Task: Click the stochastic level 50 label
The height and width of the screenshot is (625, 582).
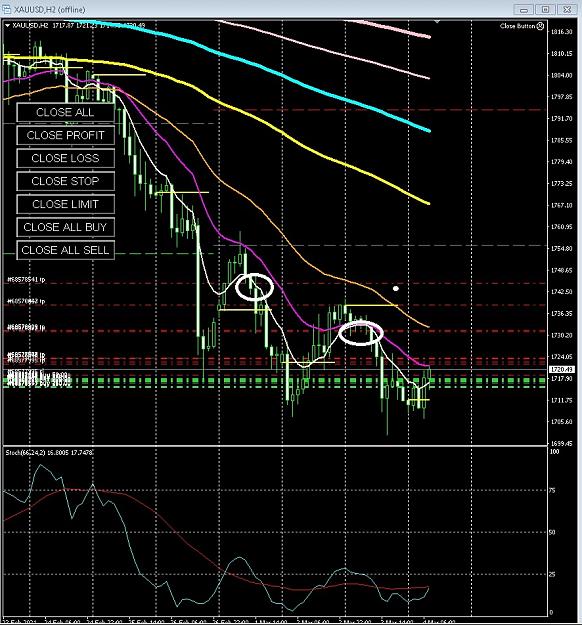Action: tap(552, 533)
